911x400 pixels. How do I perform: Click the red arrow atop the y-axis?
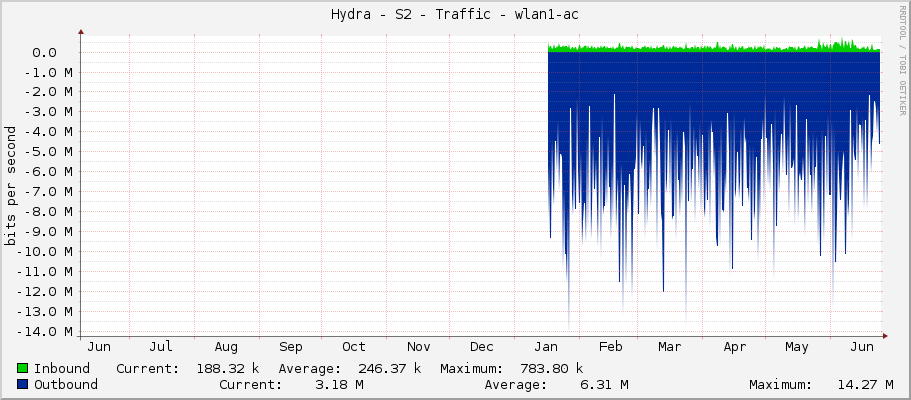click(x=81, y=33)
